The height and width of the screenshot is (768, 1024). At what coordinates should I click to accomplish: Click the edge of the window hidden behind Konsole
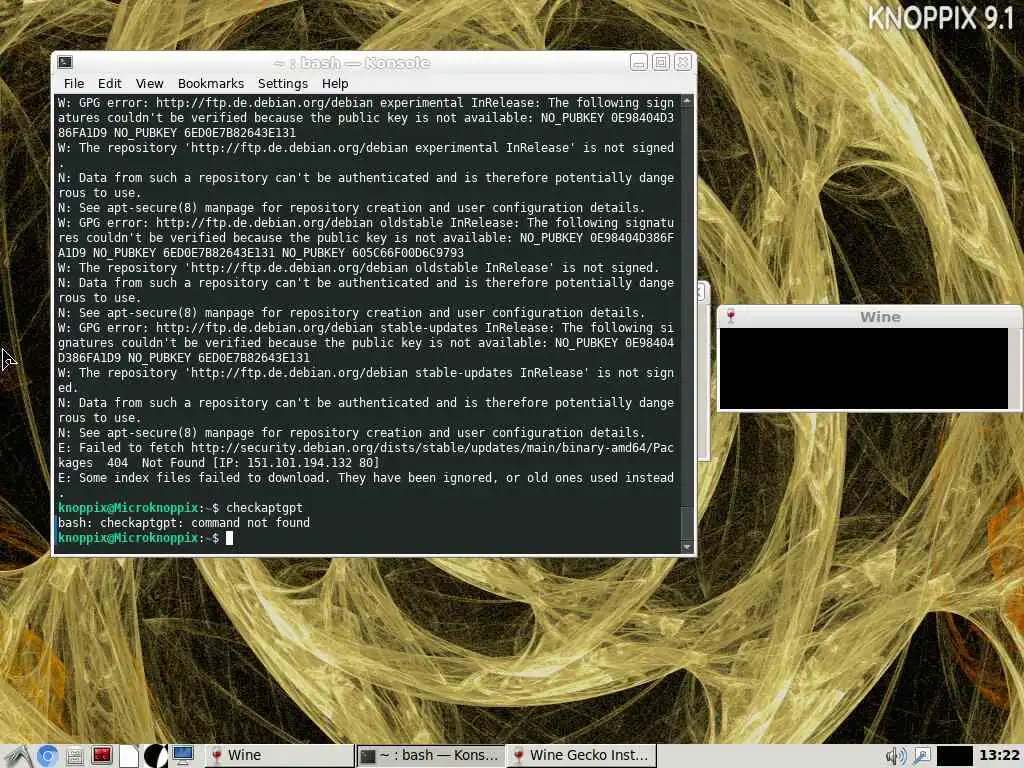[703, 371]
